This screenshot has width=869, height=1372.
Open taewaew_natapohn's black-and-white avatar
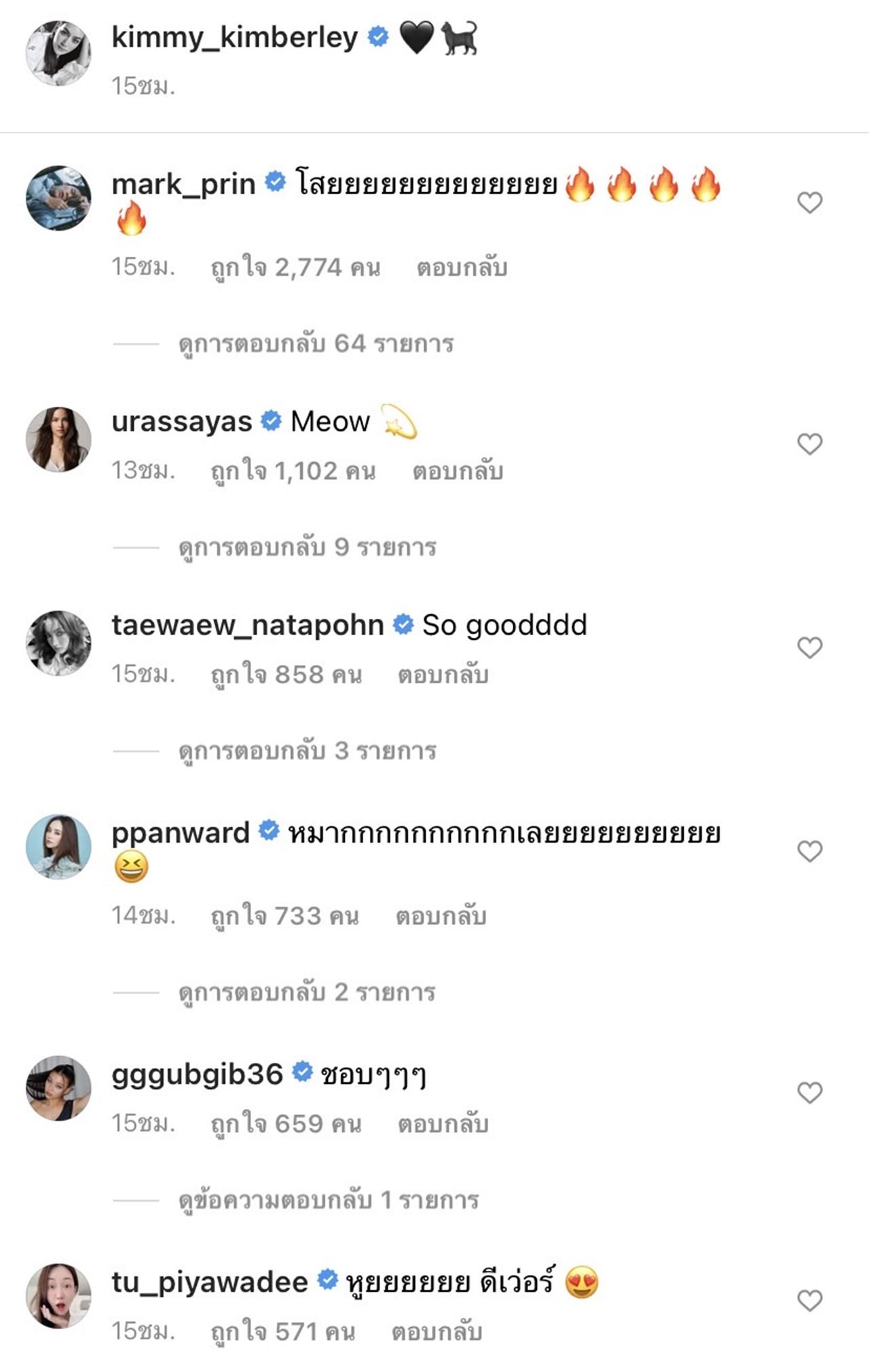(58, 643)
